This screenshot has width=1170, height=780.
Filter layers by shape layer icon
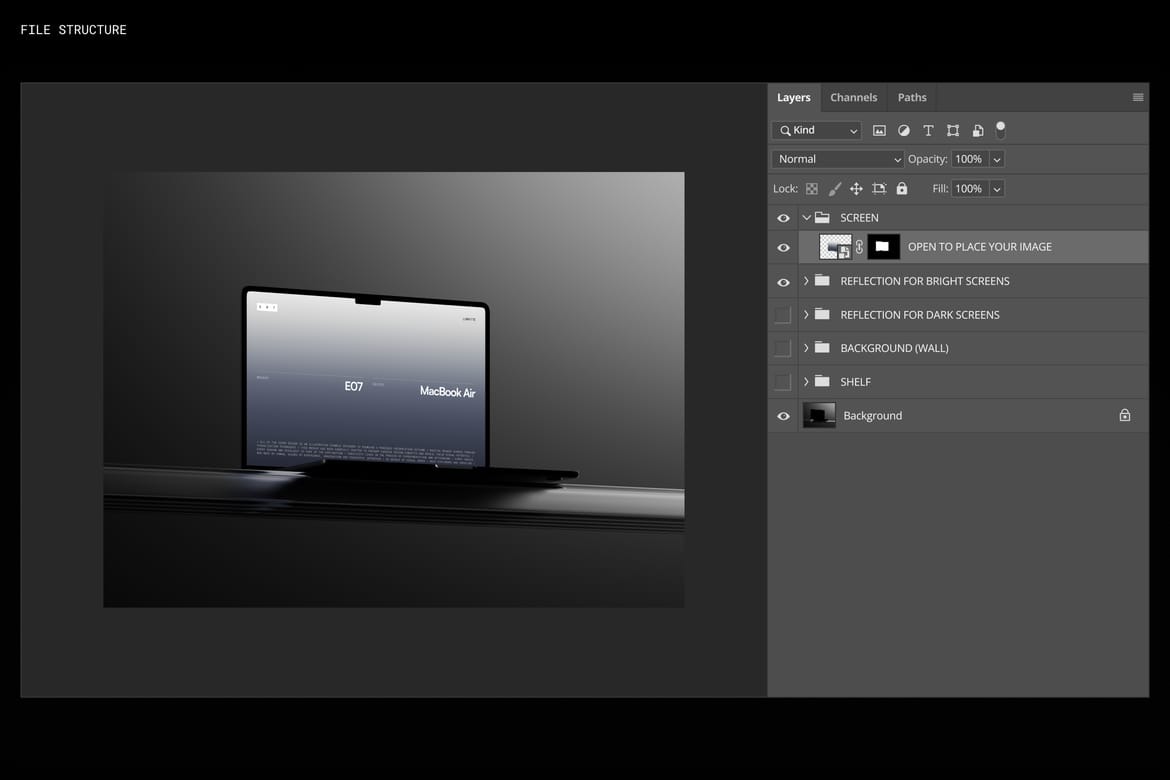953,131
